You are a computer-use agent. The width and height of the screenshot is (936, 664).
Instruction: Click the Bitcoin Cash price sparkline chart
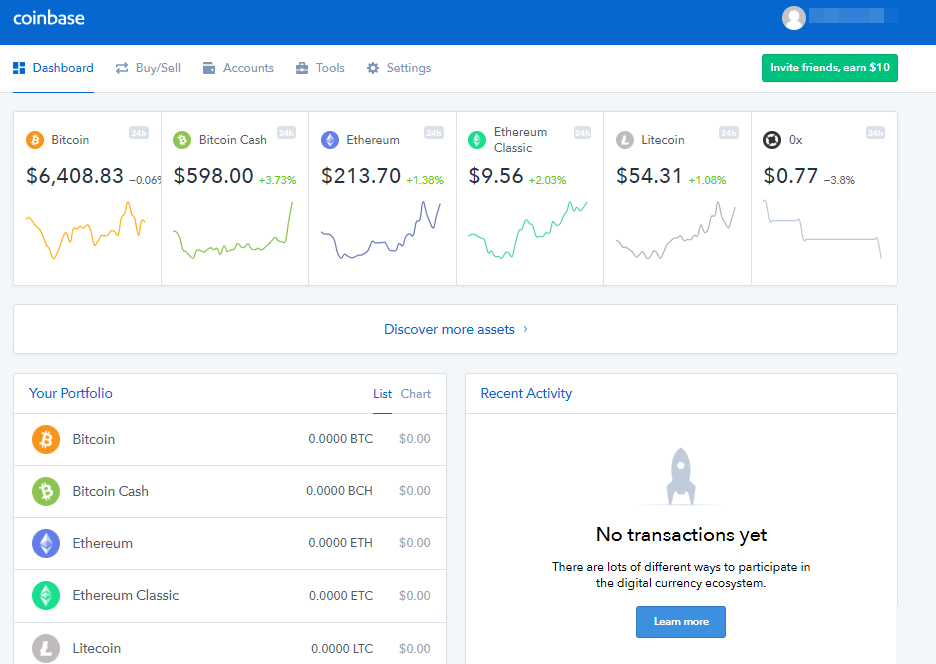coord(233,230)
